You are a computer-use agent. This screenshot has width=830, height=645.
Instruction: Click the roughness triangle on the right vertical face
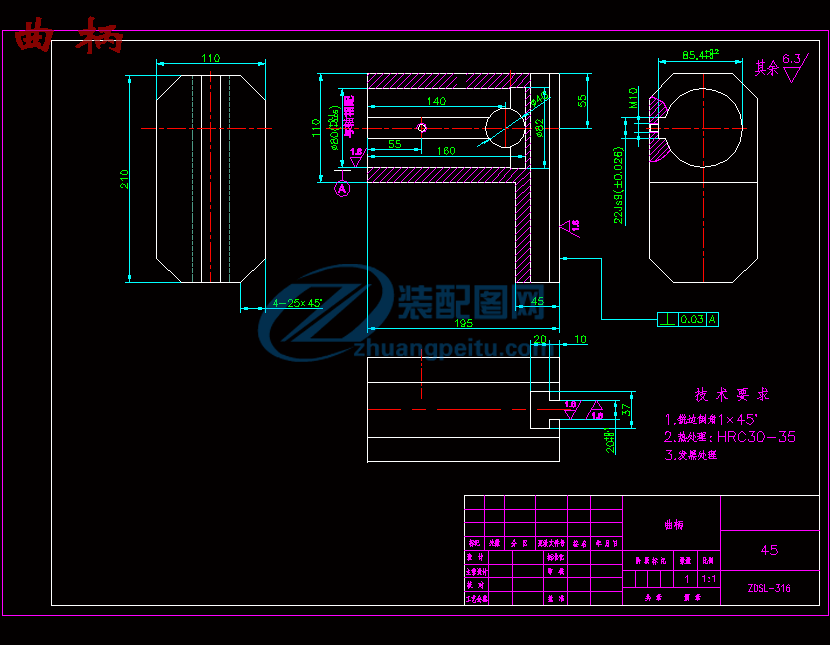click(x=570, y=227)
